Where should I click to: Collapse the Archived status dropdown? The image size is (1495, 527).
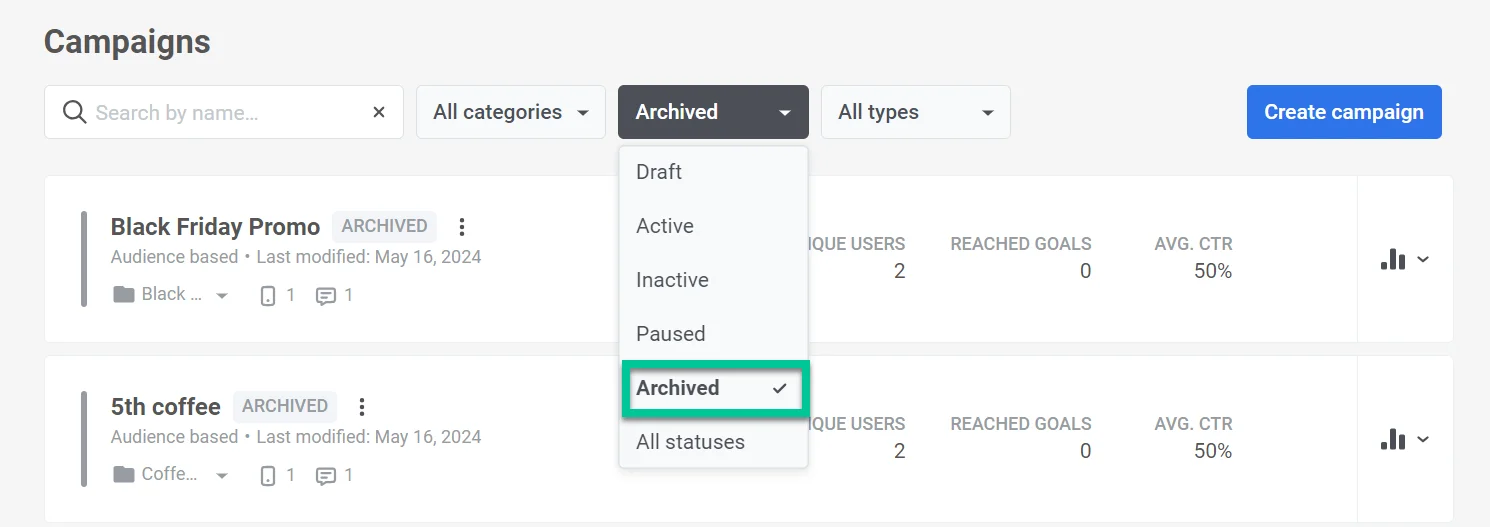tap(712, 112)
